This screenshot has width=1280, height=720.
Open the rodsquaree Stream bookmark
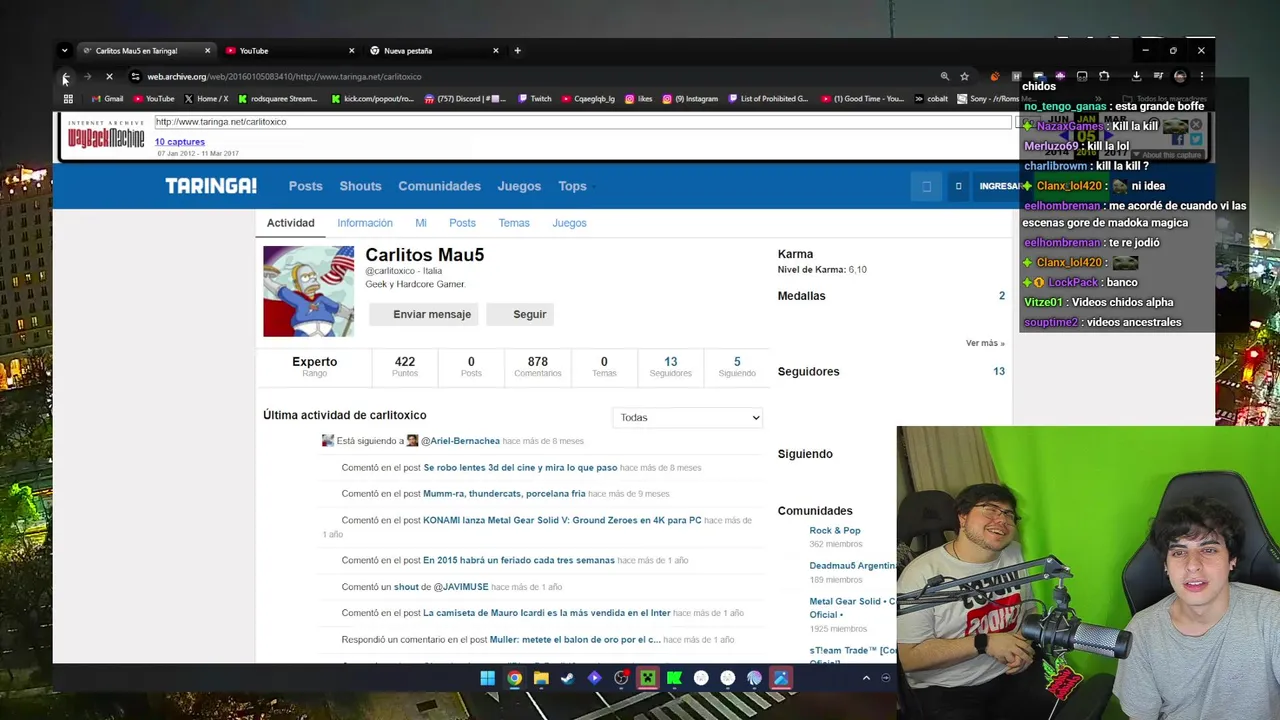tap(277, 99)
